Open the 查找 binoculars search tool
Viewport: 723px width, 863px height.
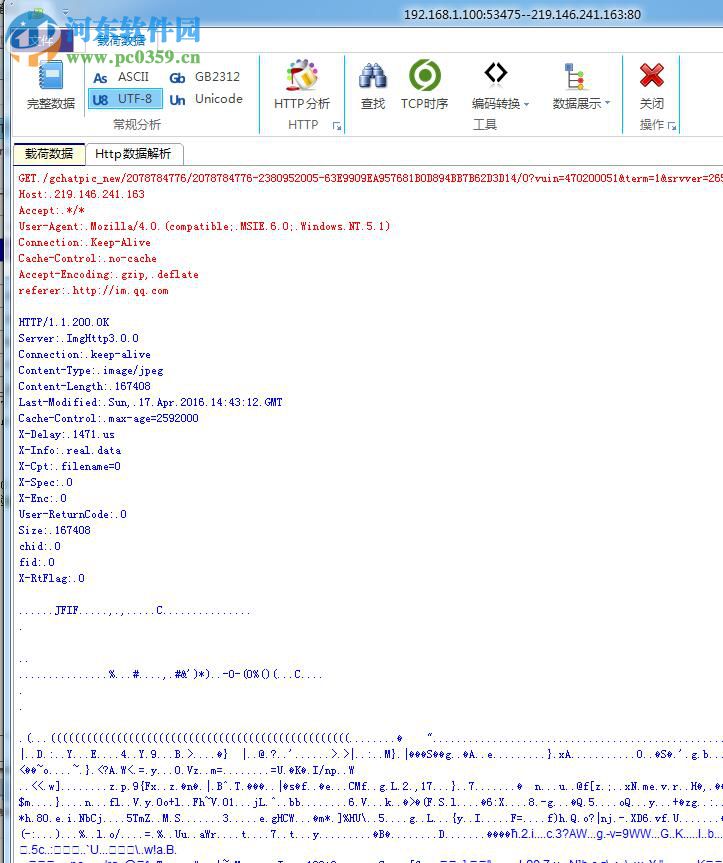pyautogui.click(x=373, y=85)
